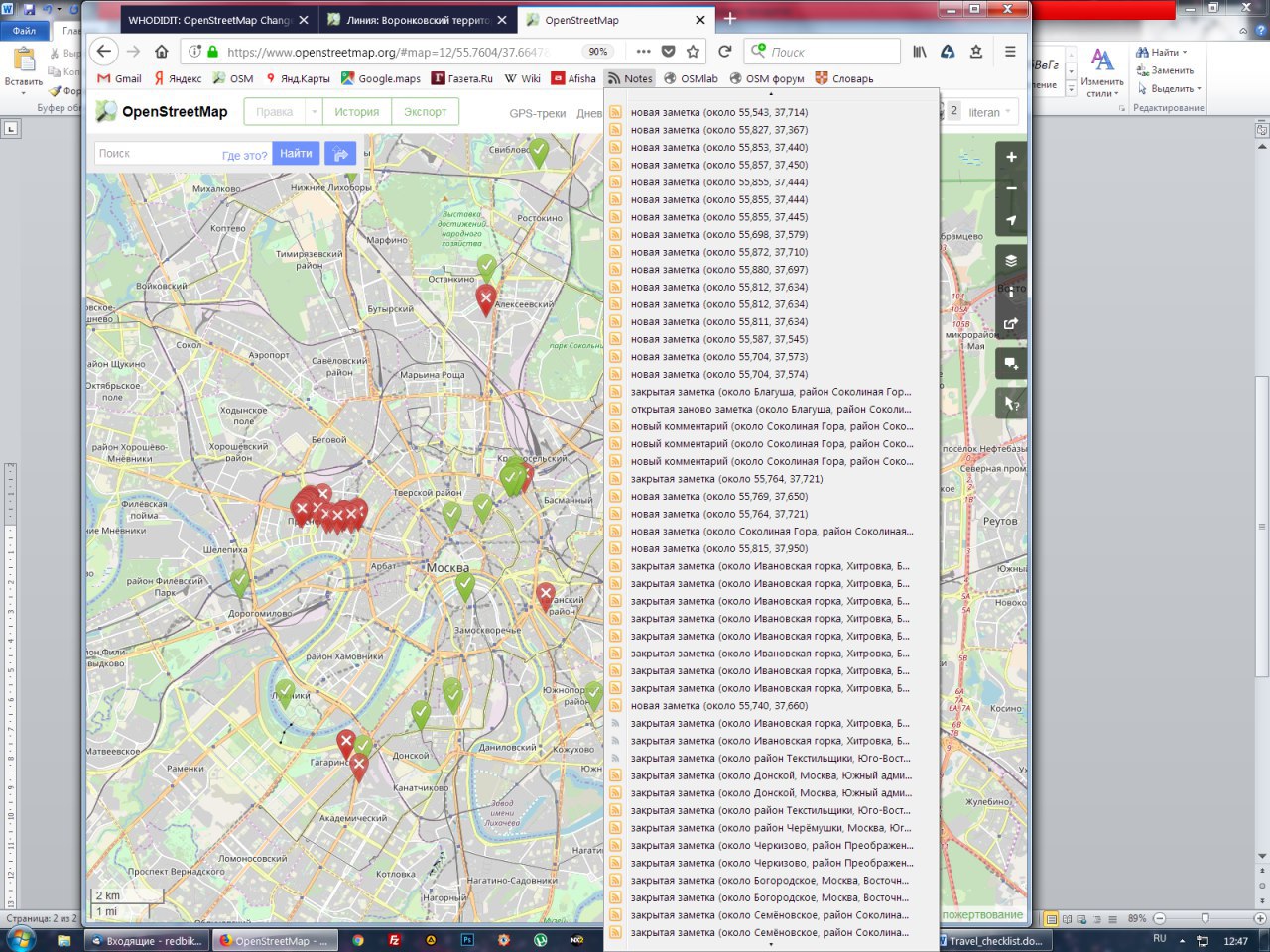Open the Firefox hamburger menu
The image size is (1270, 952).
point(1010,52)
